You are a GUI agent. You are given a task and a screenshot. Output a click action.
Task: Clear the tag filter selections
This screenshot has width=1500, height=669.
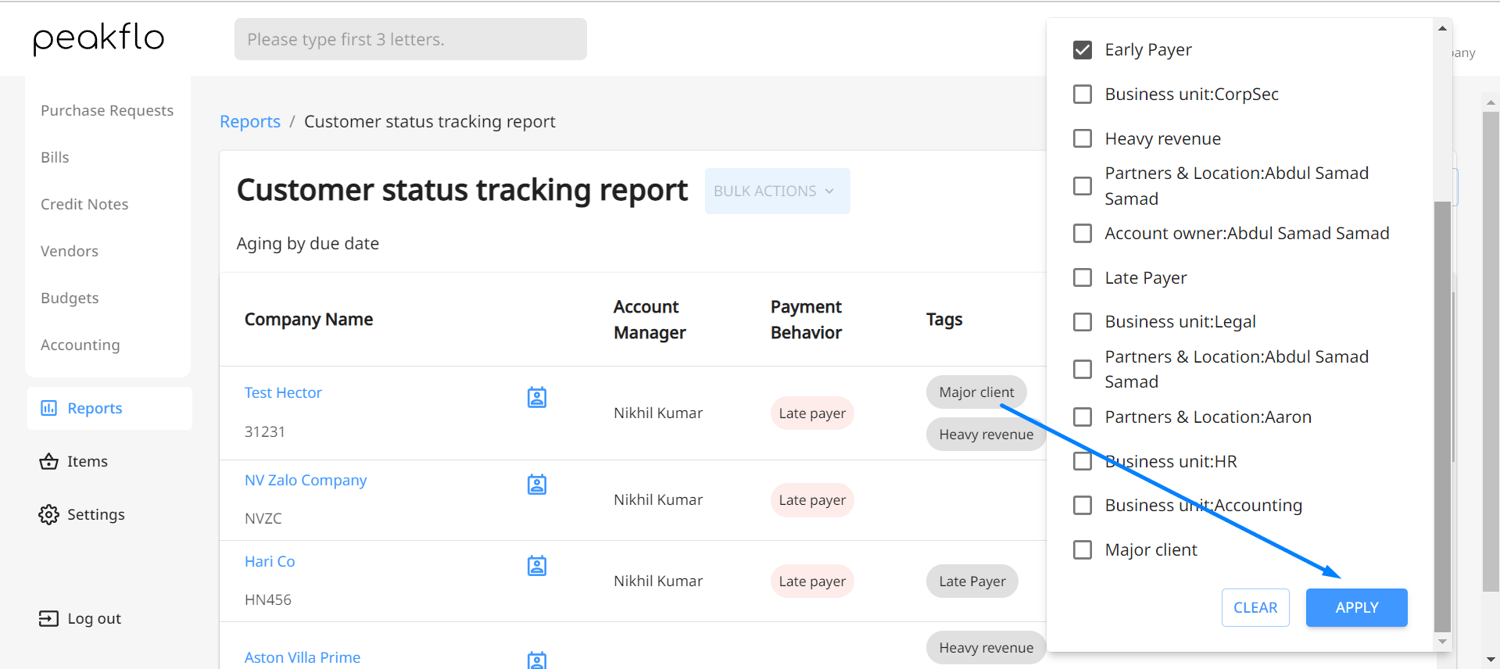click(x=1255, y=607)
